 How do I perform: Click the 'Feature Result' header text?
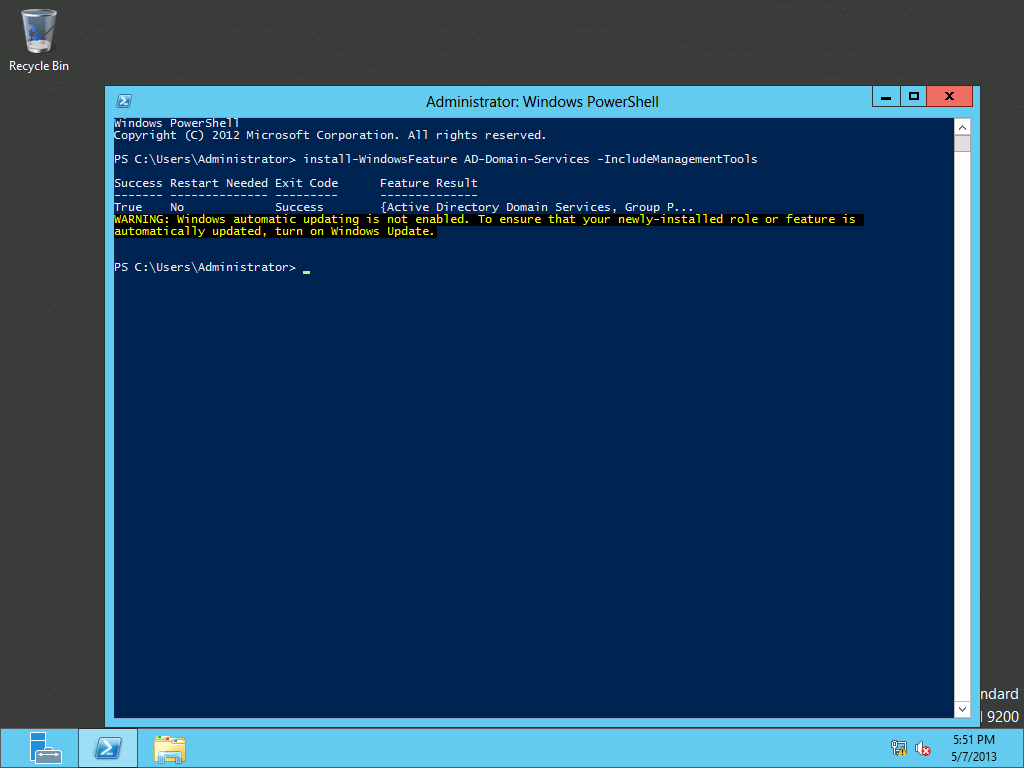click(x=428, y=183)
